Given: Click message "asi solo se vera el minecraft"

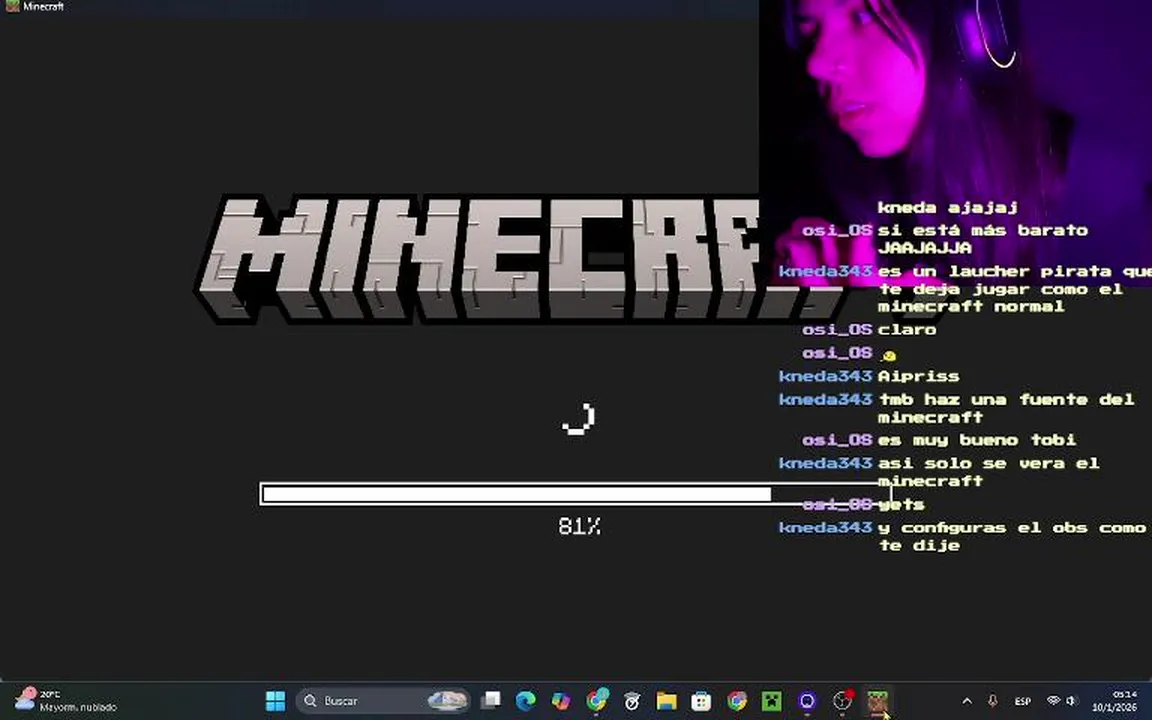Looking at the screenshot, I should (988, 472).
